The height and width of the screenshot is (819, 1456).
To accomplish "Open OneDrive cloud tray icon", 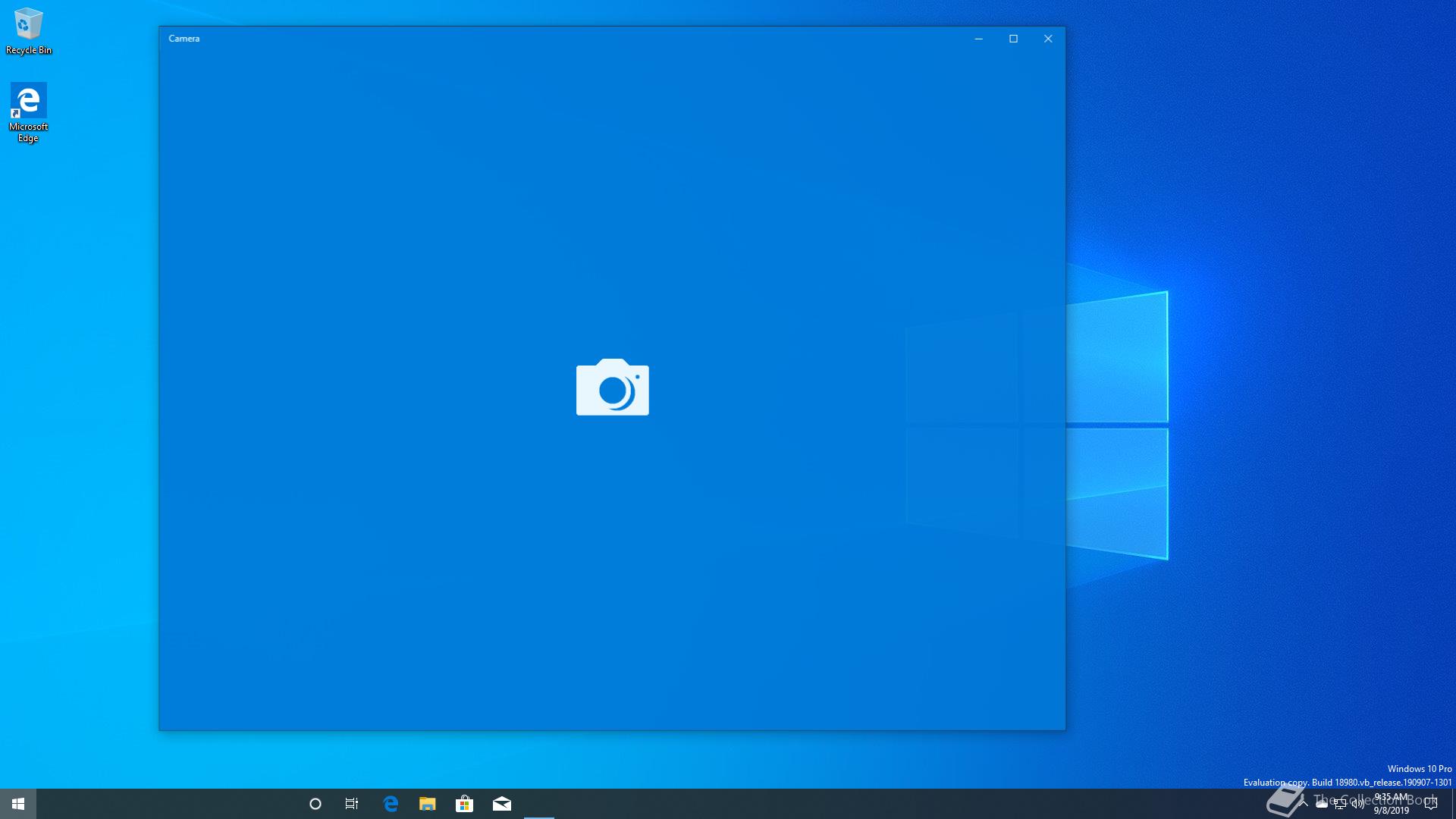I will [x=1322, y=804].
